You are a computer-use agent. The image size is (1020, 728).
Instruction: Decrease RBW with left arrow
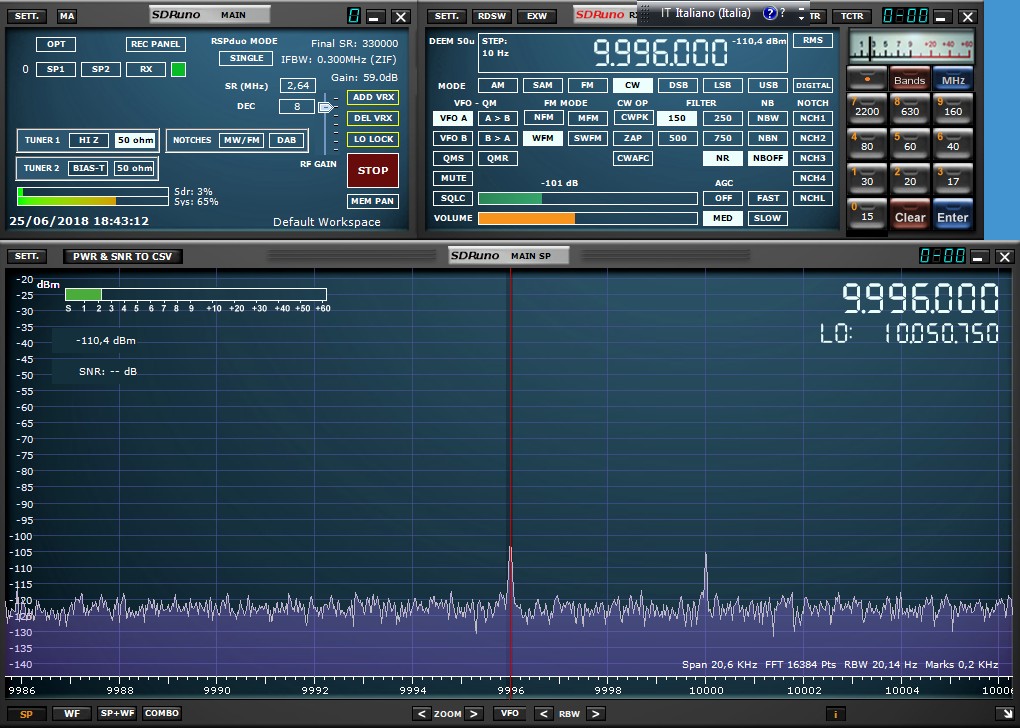click(x=543, y=714)
